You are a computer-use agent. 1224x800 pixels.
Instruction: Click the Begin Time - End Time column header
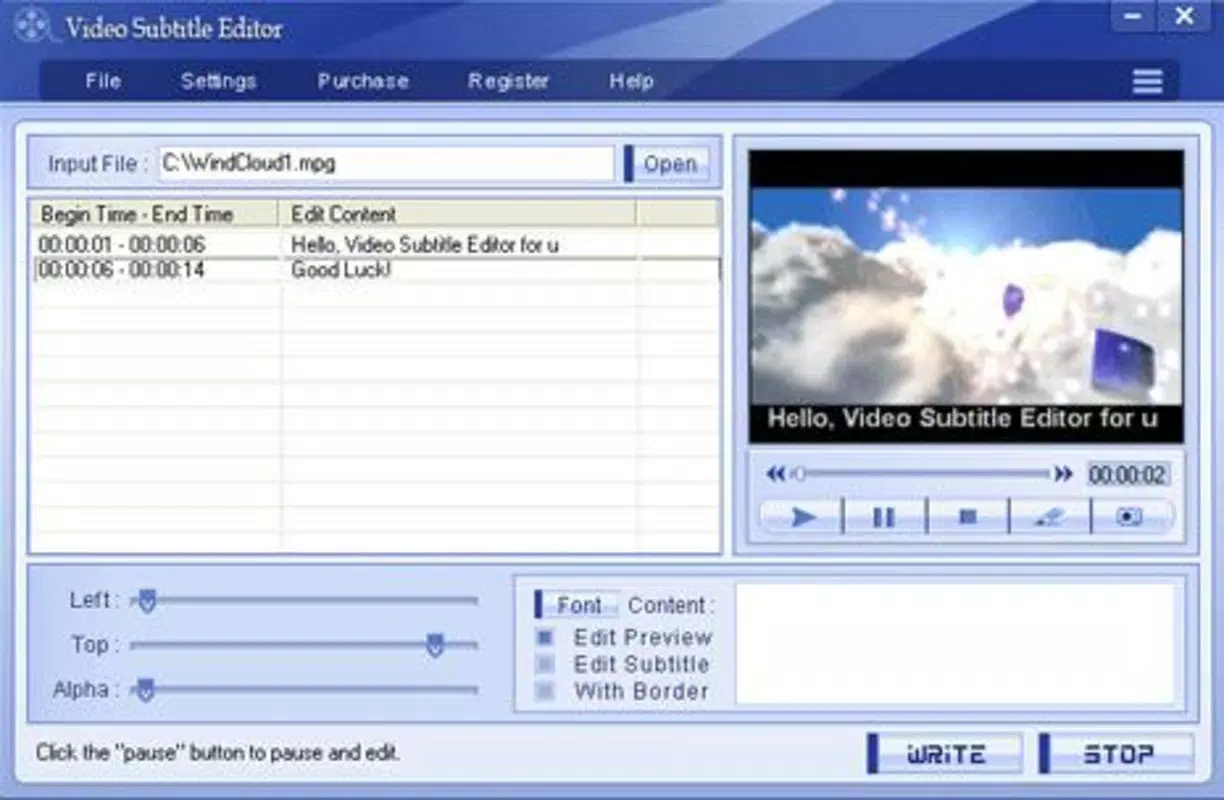click(155, 214)
